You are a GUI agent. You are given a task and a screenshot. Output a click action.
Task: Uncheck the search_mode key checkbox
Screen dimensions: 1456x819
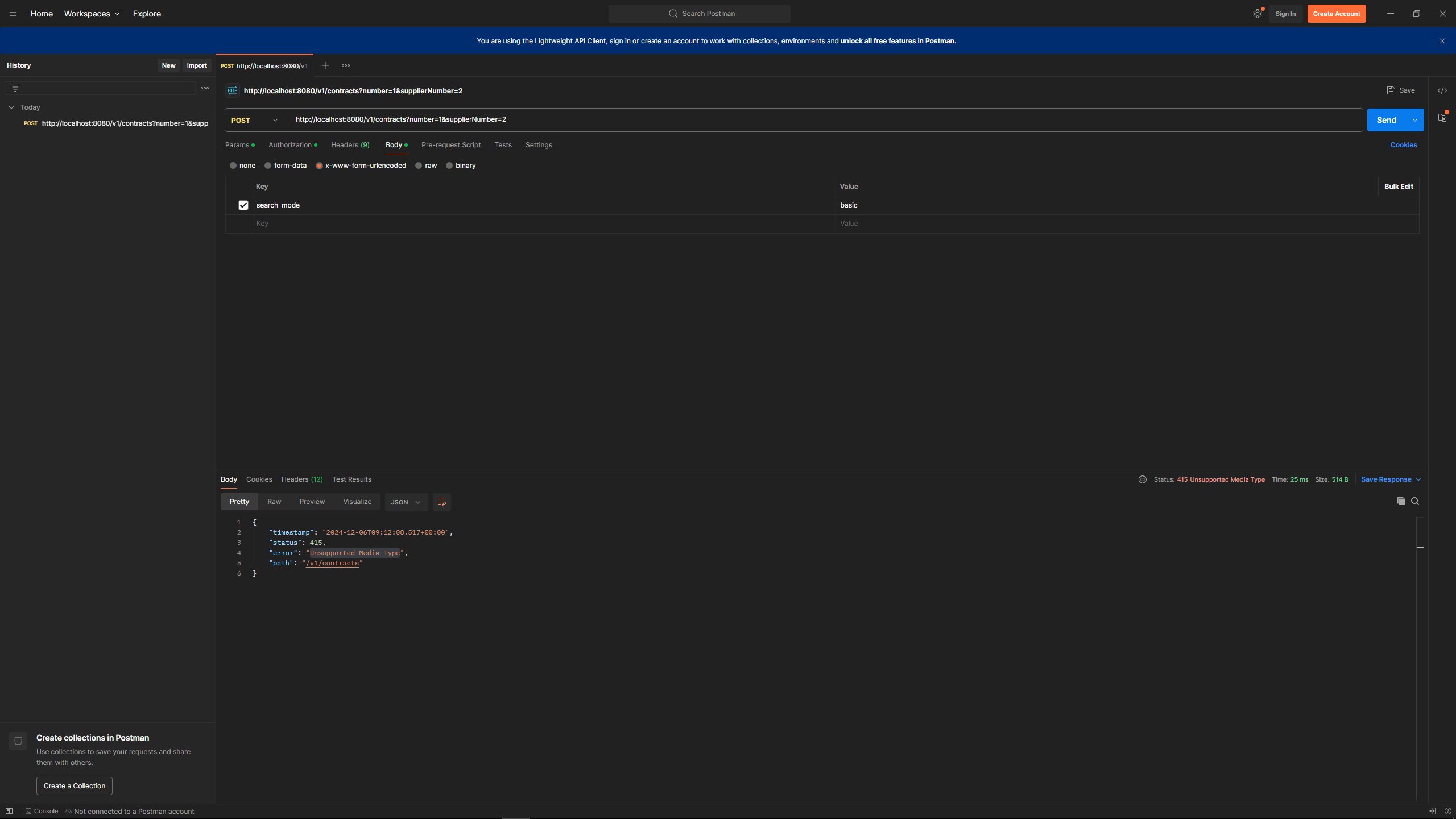pyautogui.click(x=243, y=205)
